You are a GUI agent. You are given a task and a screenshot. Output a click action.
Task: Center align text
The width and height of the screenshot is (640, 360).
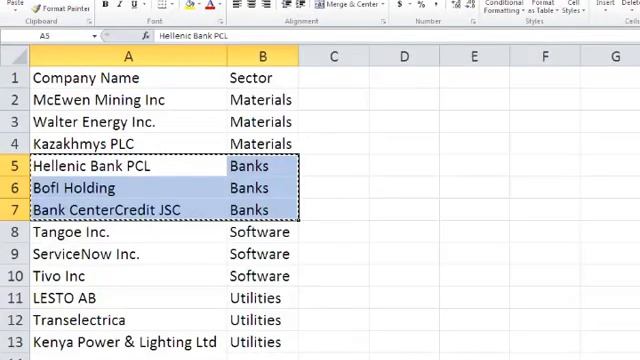251,4
